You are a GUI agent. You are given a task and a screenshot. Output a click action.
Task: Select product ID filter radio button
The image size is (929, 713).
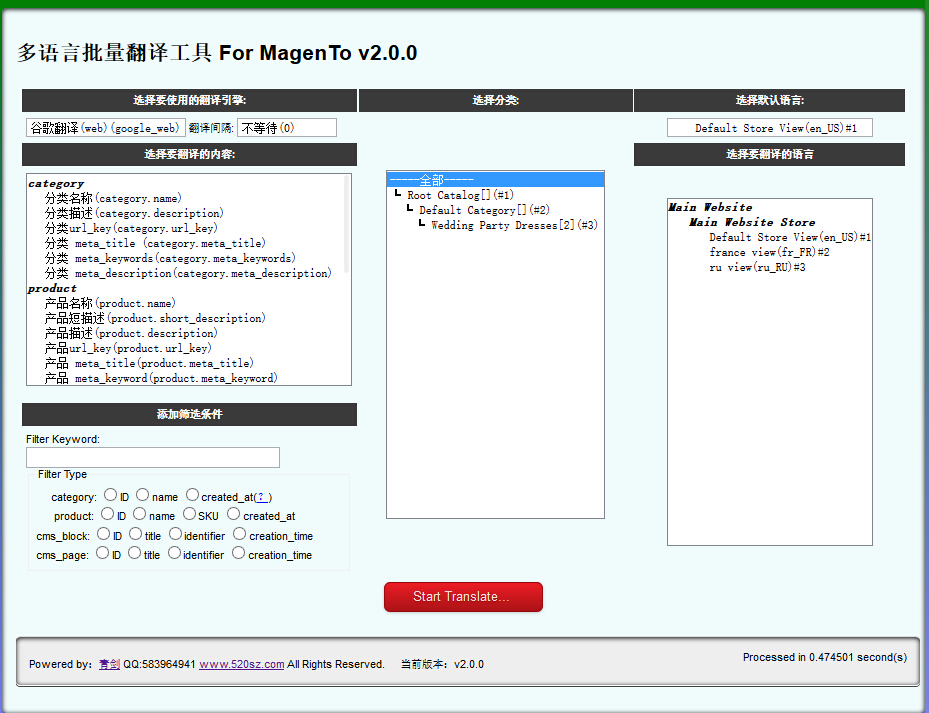[107, 513]
